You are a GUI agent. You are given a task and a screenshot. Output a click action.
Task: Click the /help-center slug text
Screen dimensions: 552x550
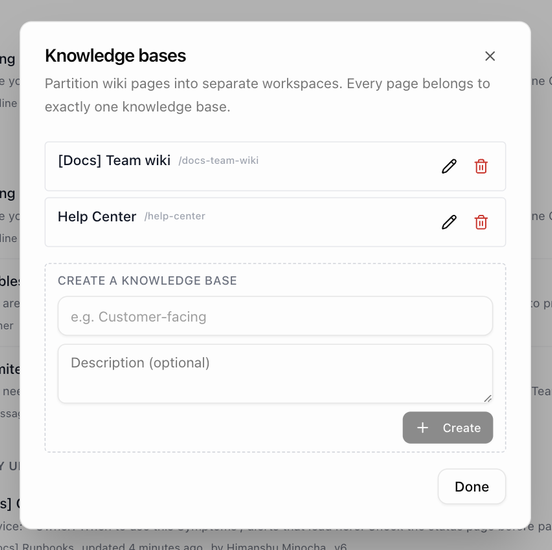click(x=175, y=216)
